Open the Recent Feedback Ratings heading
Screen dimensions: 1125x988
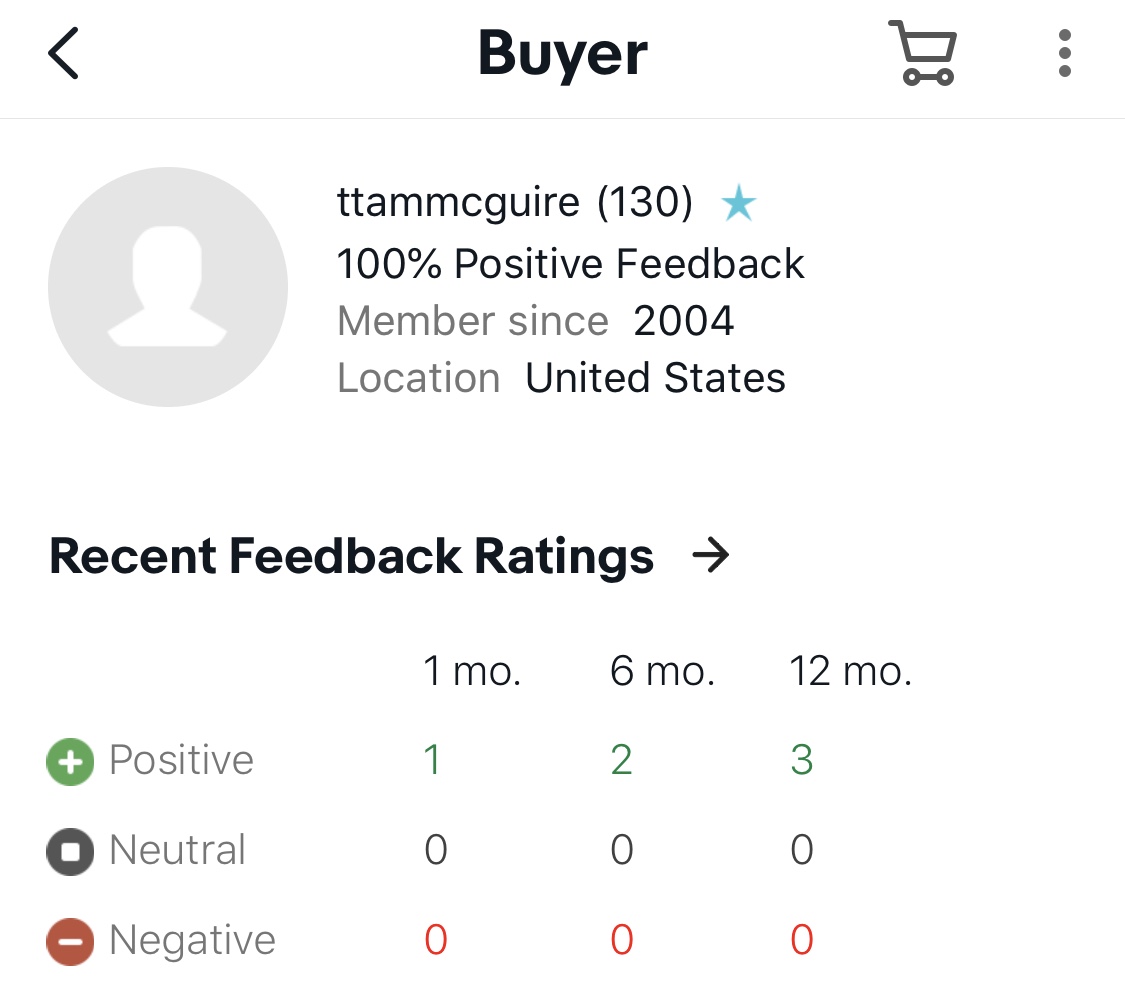352,556
